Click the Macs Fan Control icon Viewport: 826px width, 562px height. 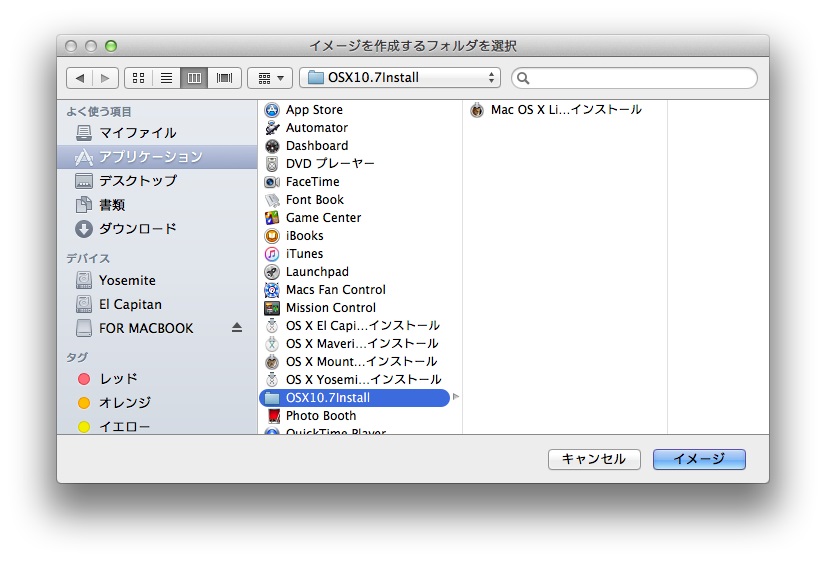point(272,290)
